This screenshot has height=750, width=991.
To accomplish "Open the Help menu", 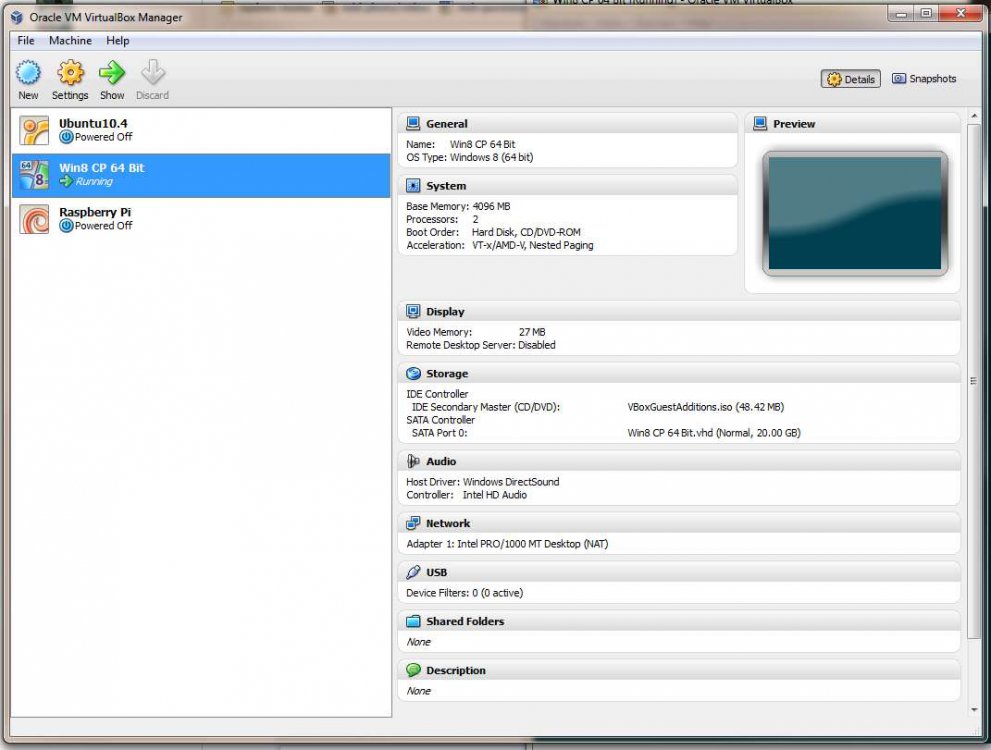I will point(118,41).
